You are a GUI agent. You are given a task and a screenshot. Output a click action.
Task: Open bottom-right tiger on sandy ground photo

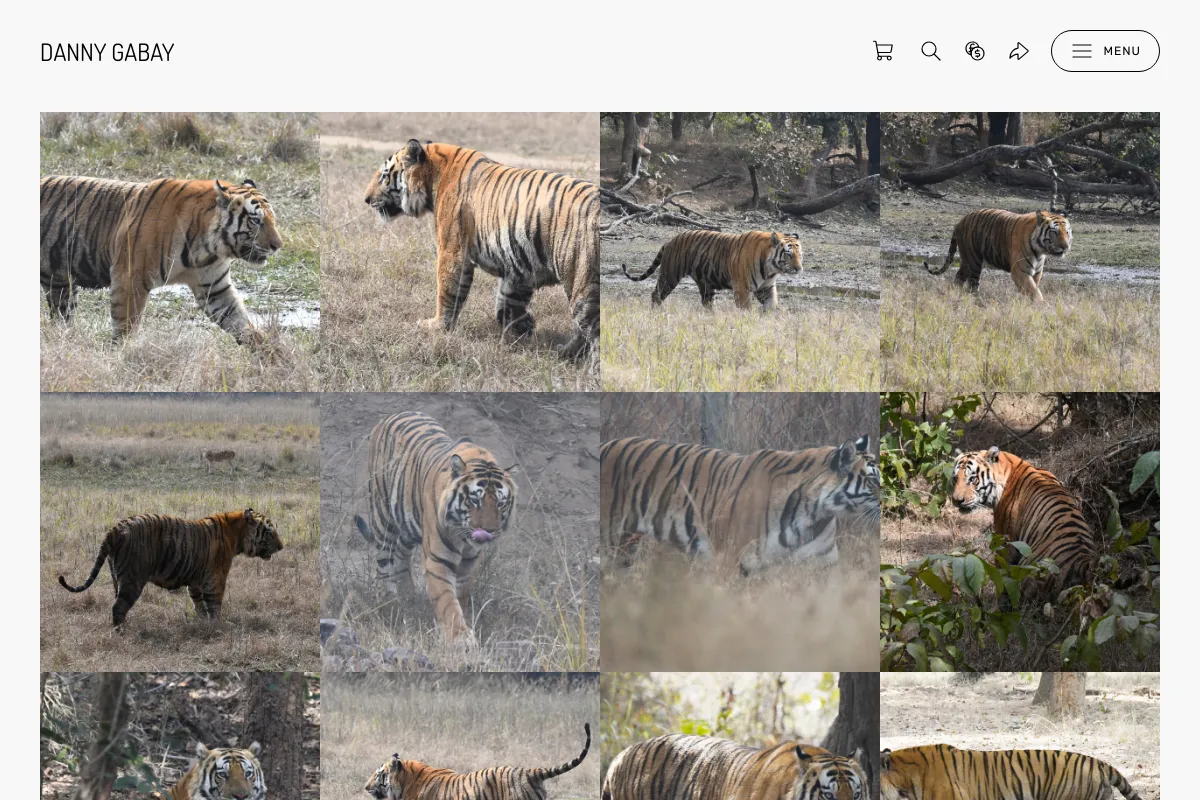tap(1020, 736)
